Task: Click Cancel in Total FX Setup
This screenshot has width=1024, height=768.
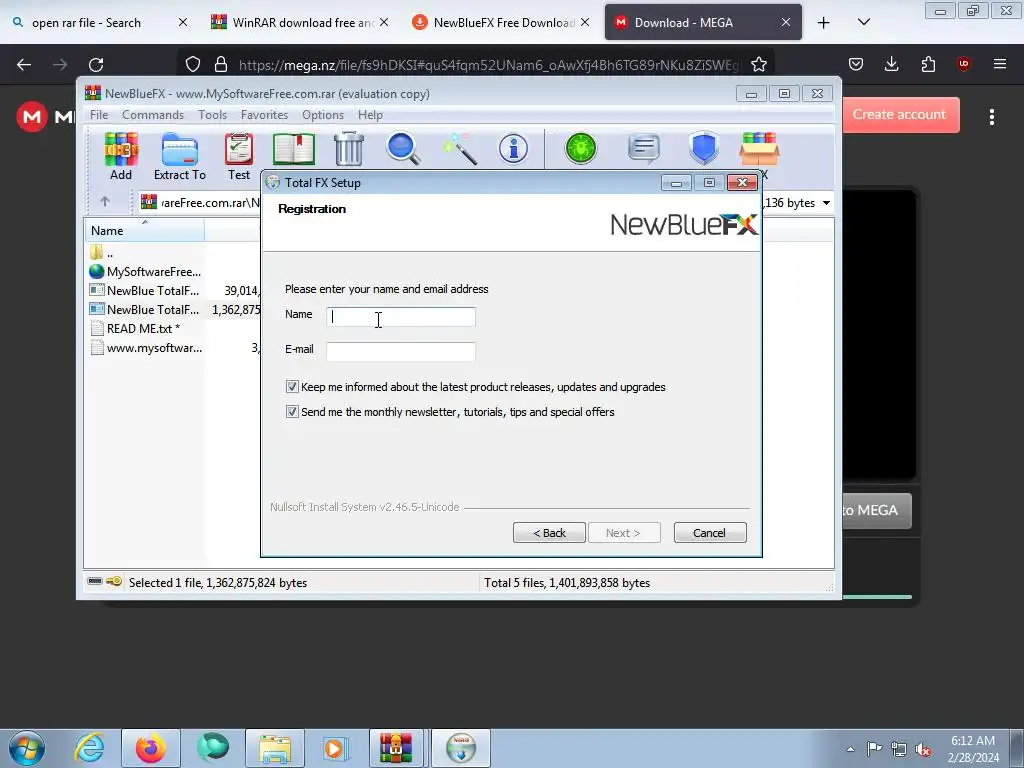Action: (709, 533)
